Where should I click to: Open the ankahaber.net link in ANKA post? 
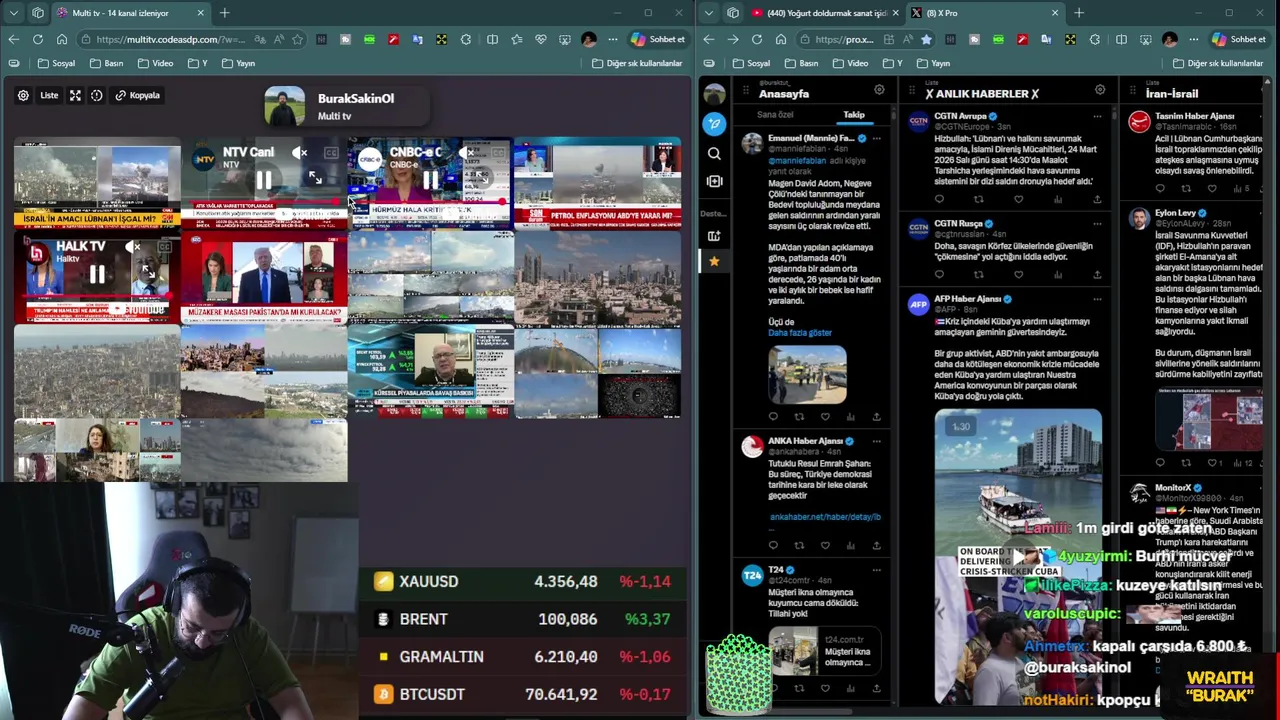pyautogui.click(x=825, y=517)
